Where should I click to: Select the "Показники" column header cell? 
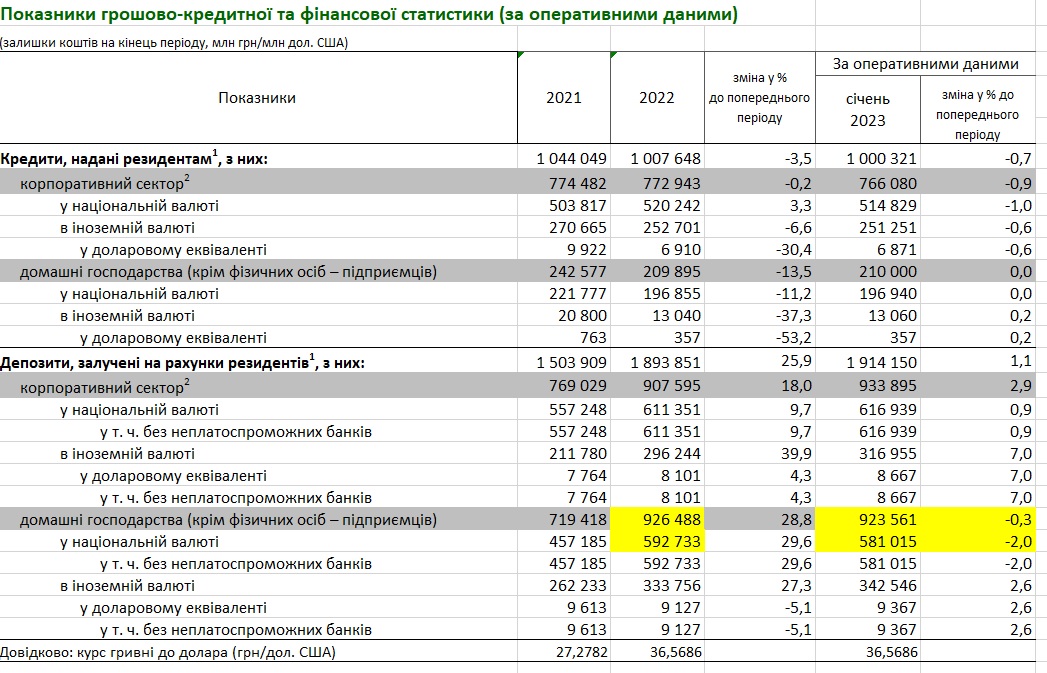point(257,98)
